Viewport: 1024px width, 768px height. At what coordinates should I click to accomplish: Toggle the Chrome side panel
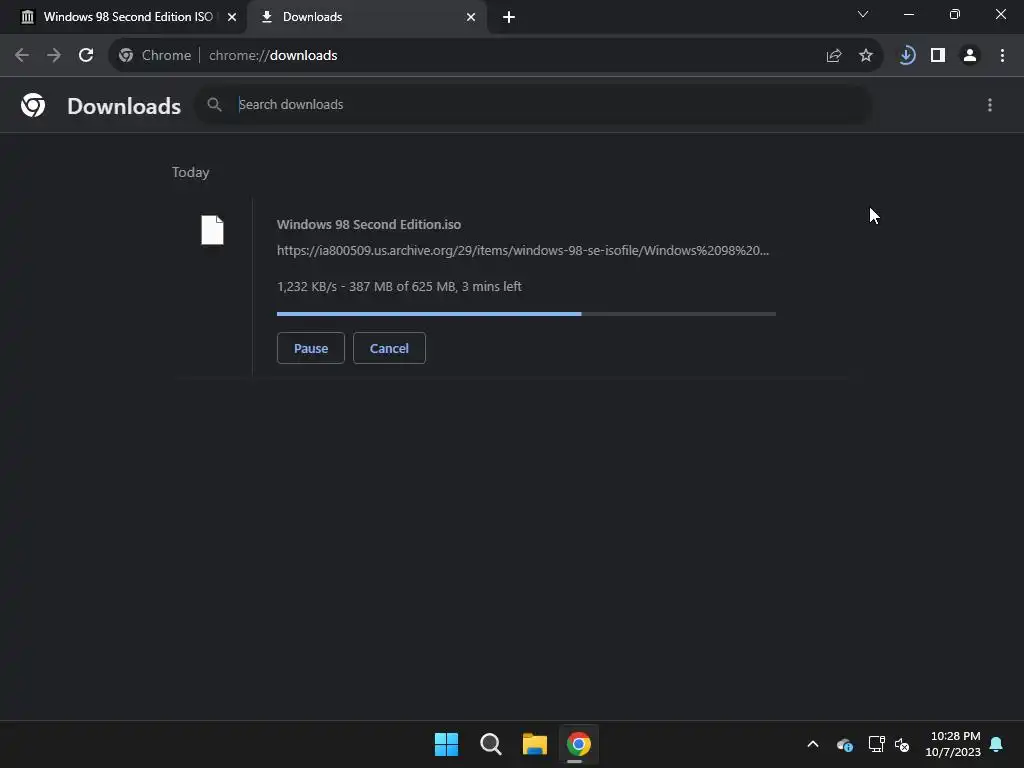tap(938, 56)
